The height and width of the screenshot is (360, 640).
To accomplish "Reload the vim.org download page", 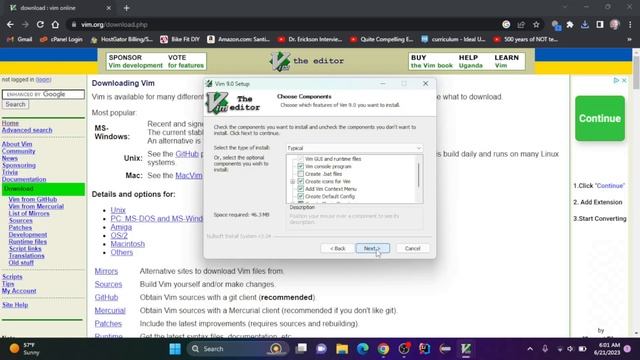I will point(40,24).
